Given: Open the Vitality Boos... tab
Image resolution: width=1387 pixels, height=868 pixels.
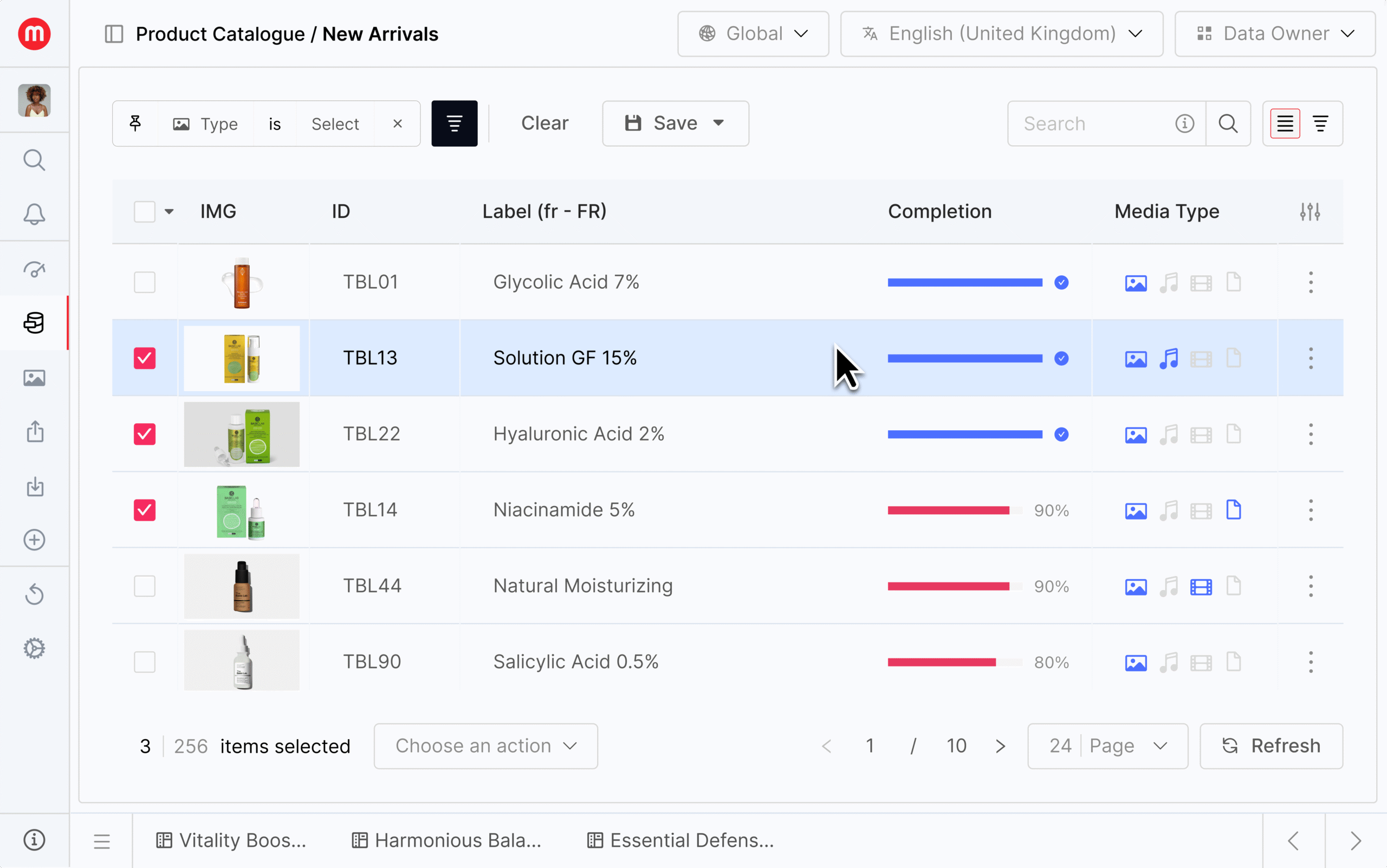Looking at the screenshot, I should 231,840.
